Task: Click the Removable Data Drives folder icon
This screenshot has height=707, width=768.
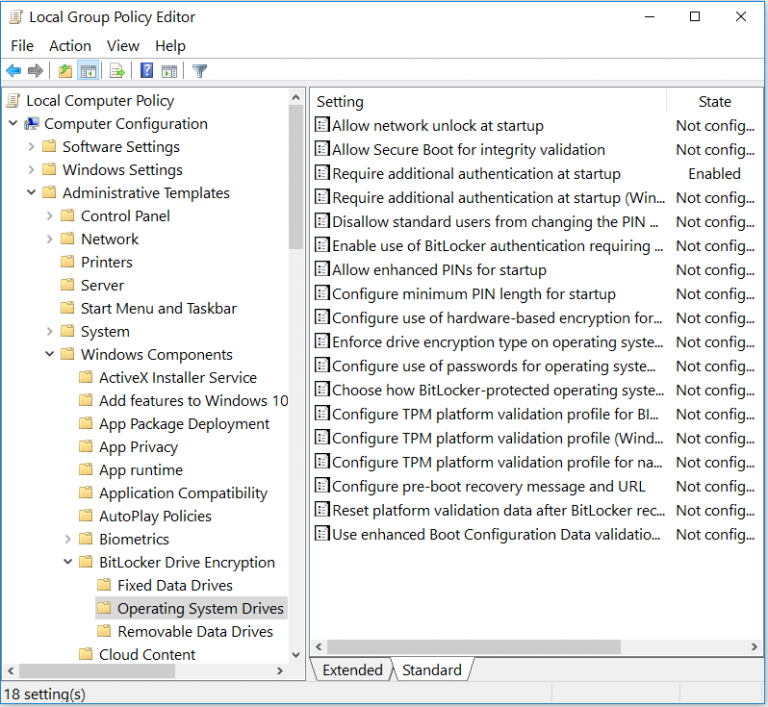Action: (104, 631)
